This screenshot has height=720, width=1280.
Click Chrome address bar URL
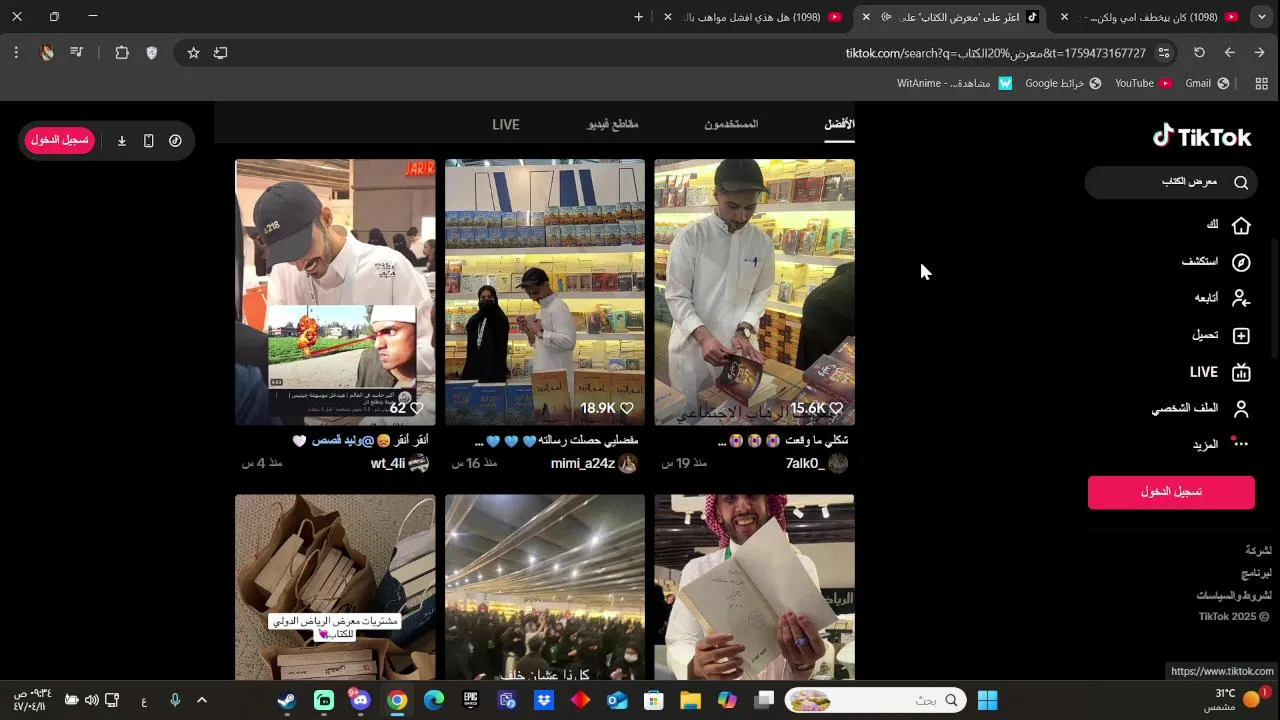pos(995,53)
